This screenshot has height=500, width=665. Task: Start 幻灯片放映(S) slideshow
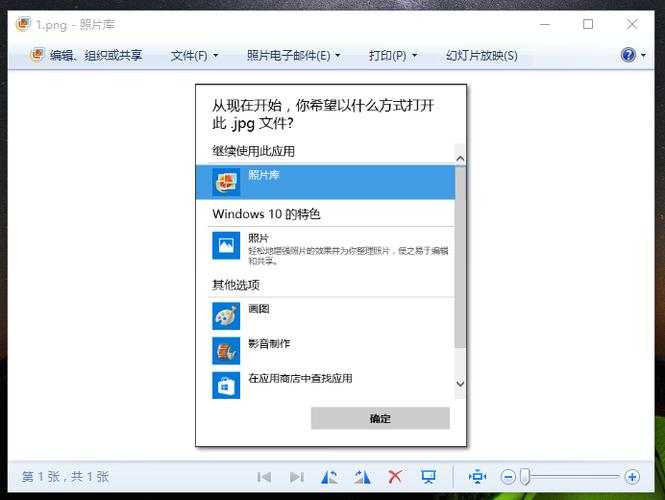tap(481, 56)
